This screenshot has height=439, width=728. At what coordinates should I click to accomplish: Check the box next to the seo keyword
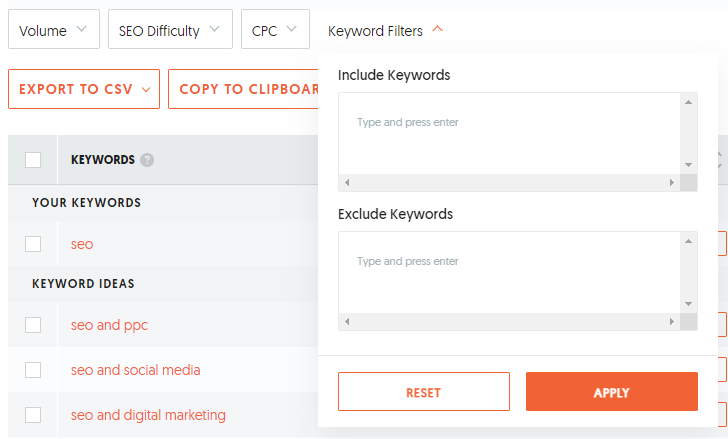point(33,244)
